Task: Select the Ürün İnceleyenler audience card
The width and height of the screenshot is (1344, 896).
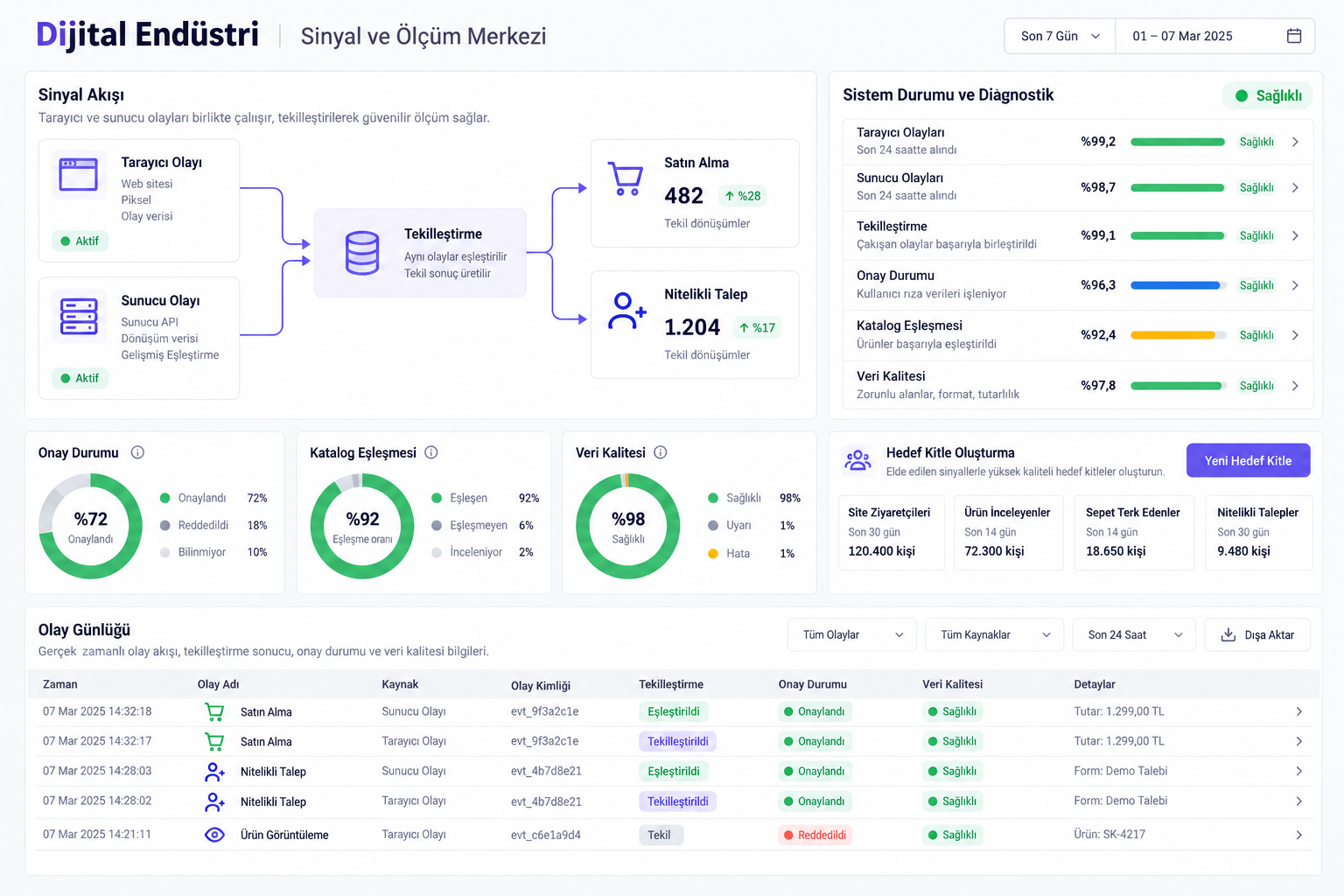Action: (1008, 533)
